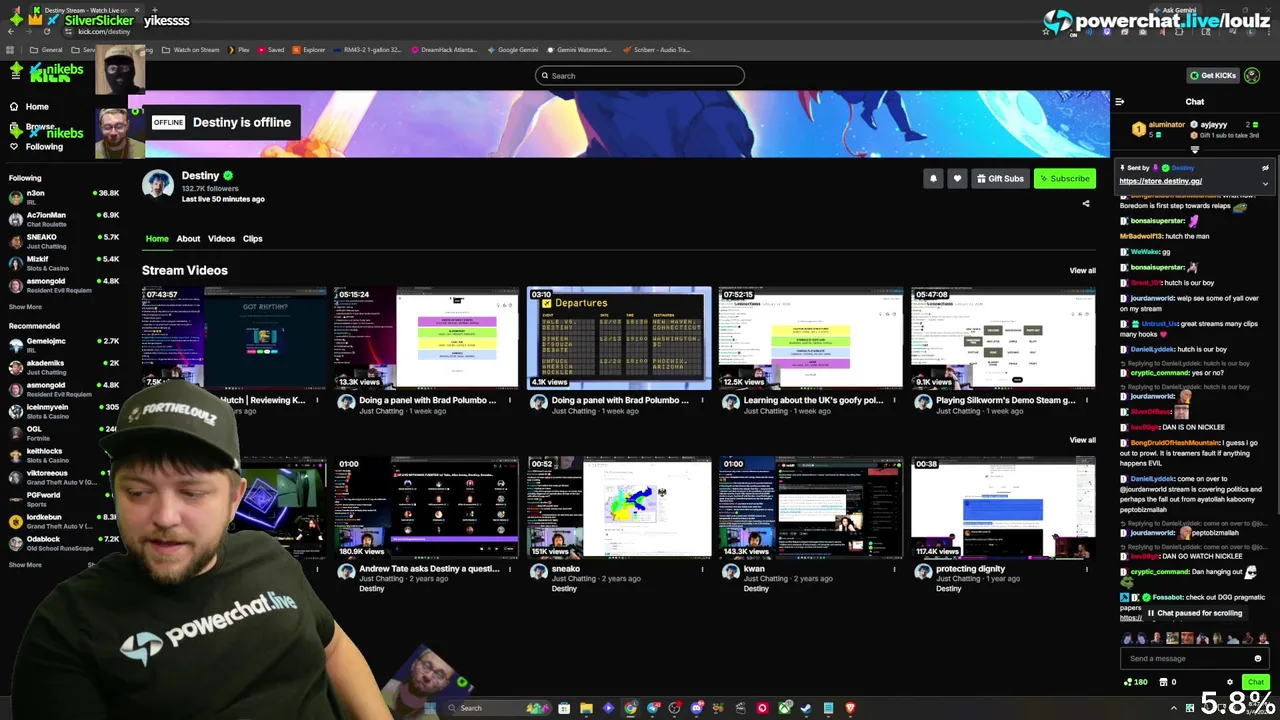Switch to the Clips channel tab
Viewport: 1280px width, 720px height.
(x=252, y=239)
